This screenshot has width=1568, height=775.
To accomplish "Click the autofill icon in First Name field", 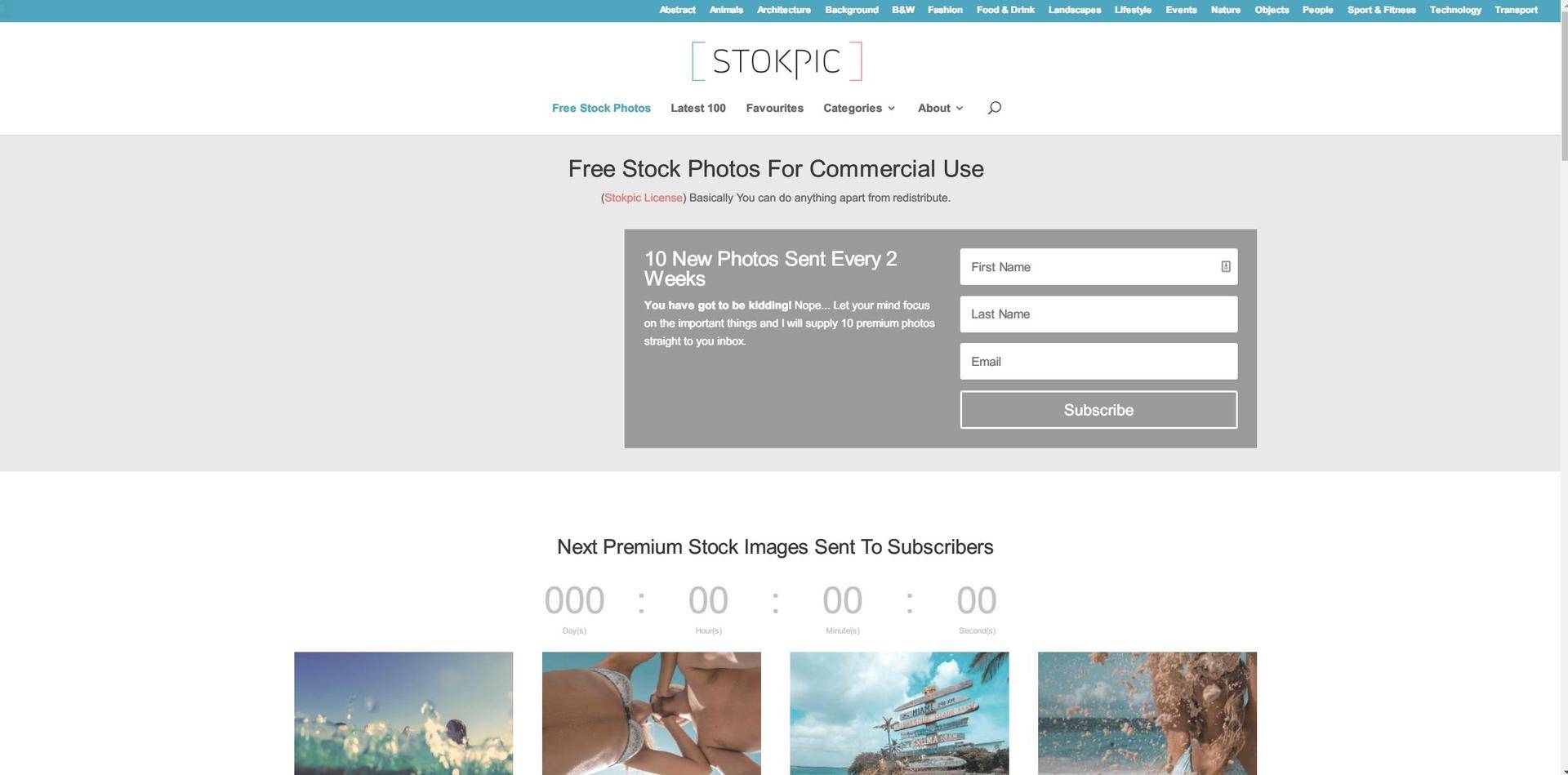I will coord(1226,267).
